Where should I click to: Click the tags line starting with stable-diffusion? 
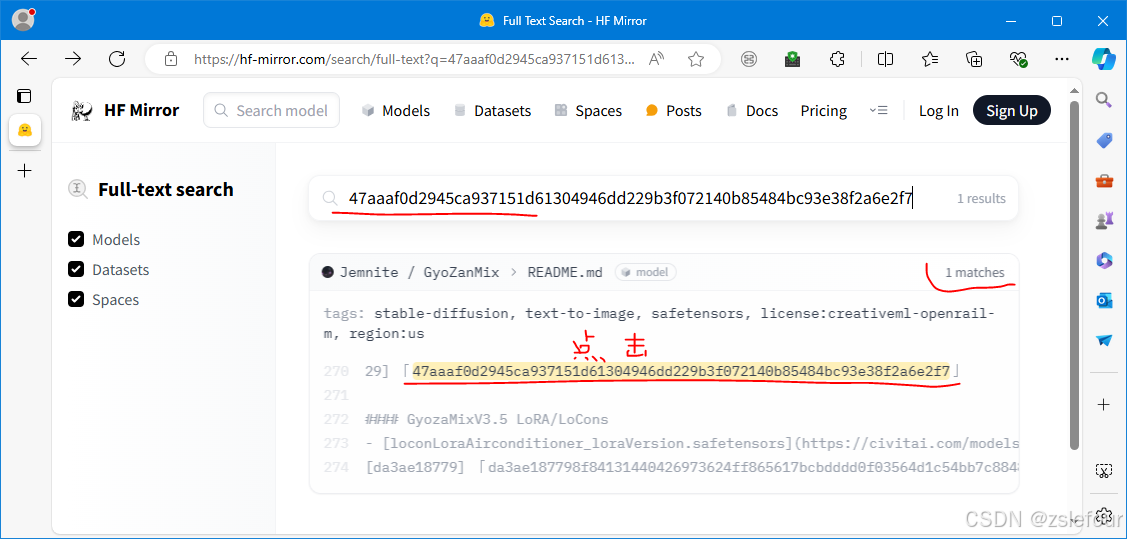click(x=659, y=323)
